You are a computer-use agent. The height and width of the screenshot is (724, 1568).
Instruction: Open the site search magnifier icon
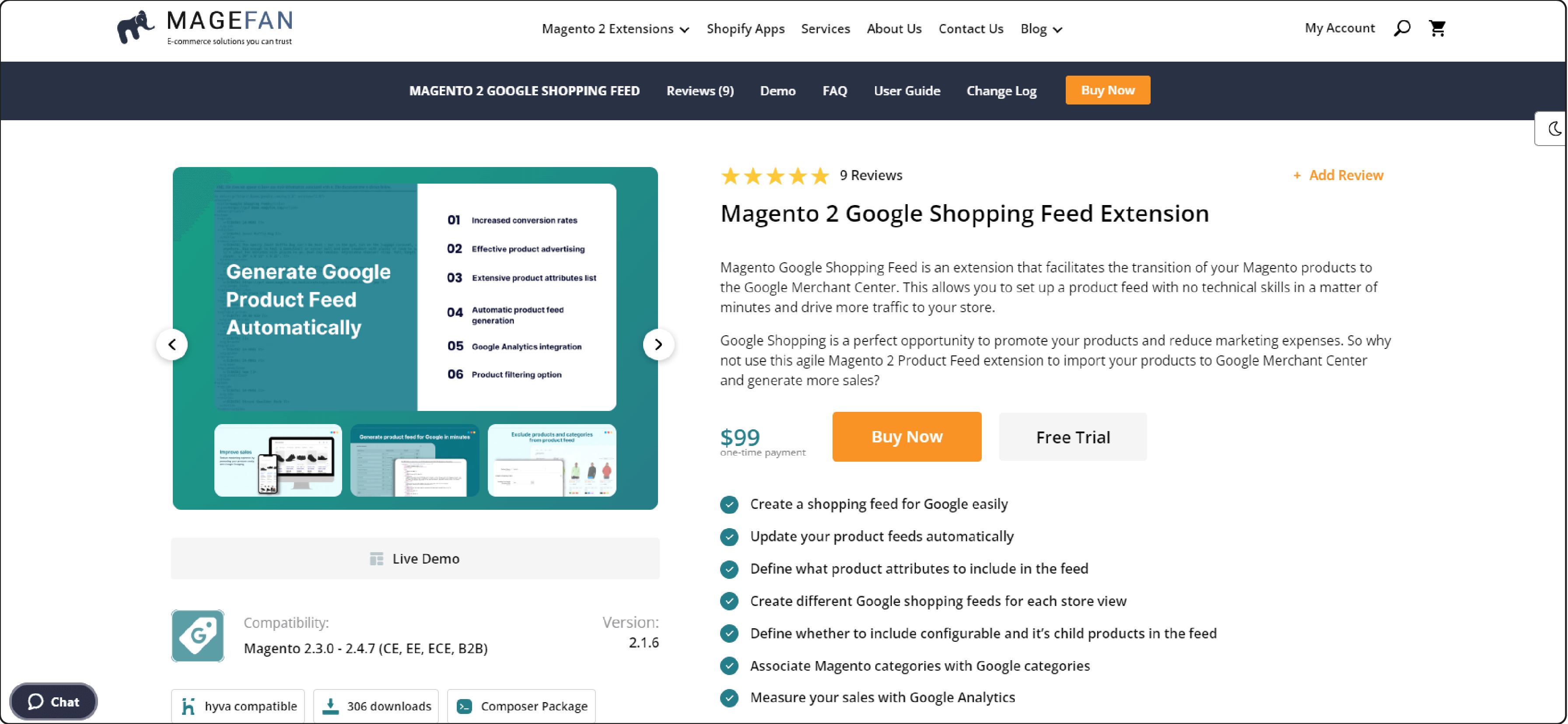pyautogui.click(x=1402, y=28)
